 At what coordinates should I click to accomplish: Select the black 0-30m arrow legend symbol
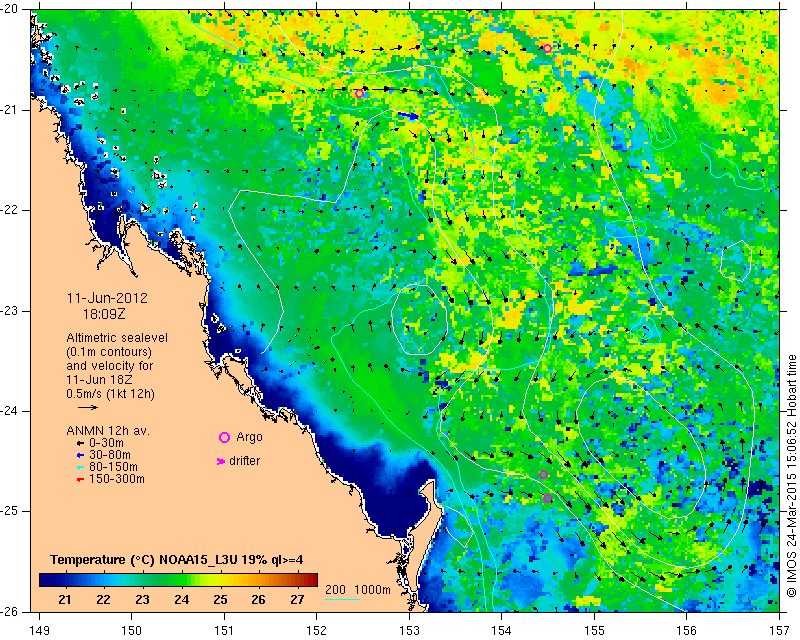(x=80, y=443)
